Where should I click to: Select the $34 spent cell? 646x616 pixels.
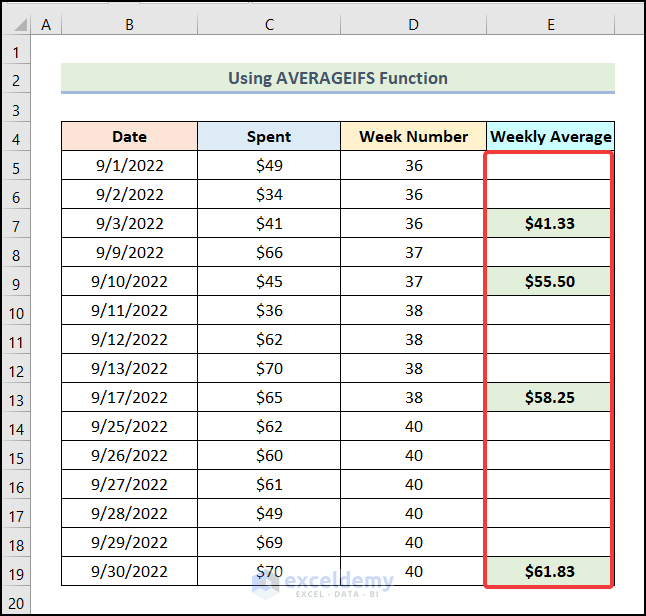[269, 194]
